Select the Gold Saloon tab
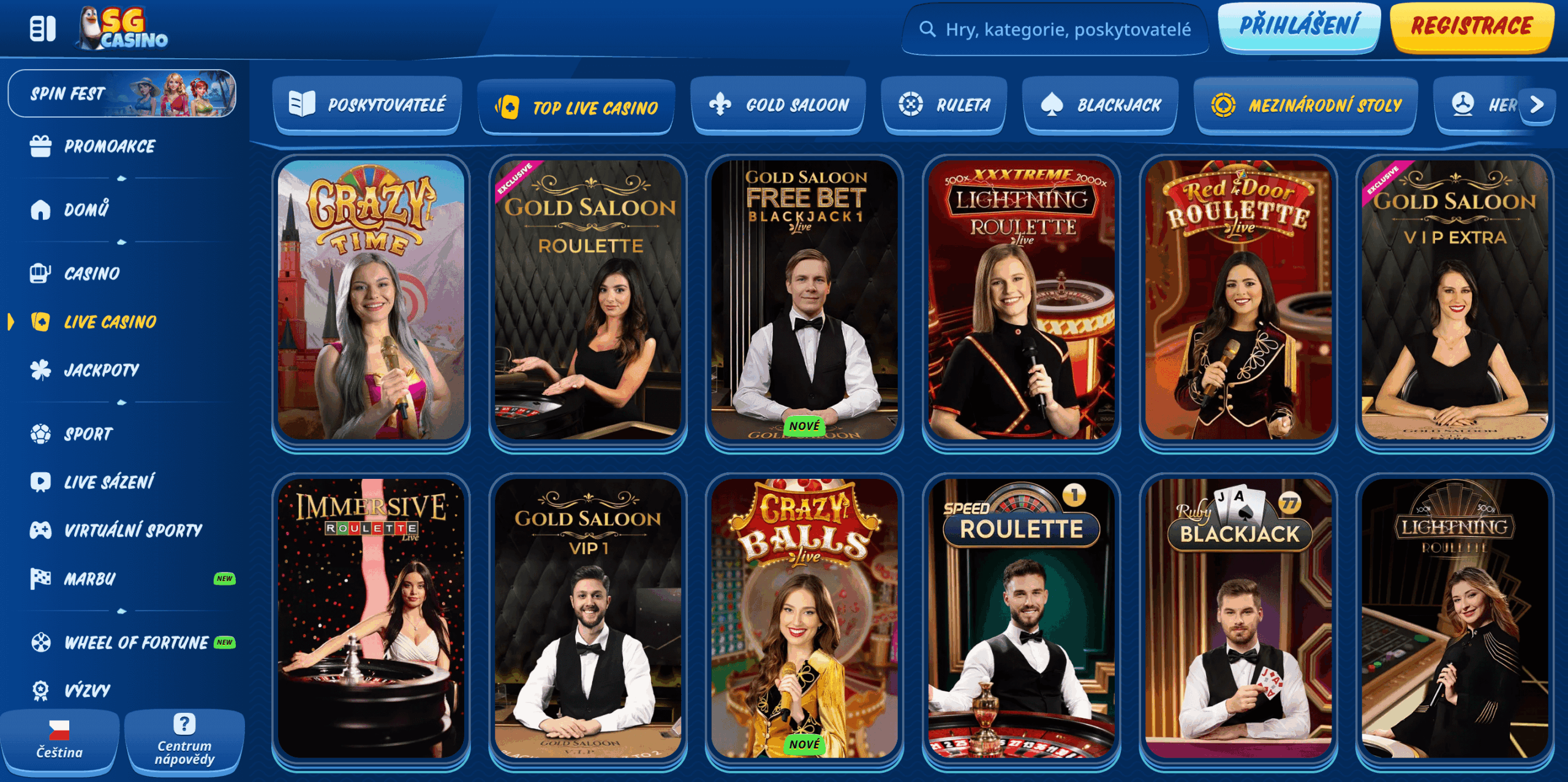 778,105
